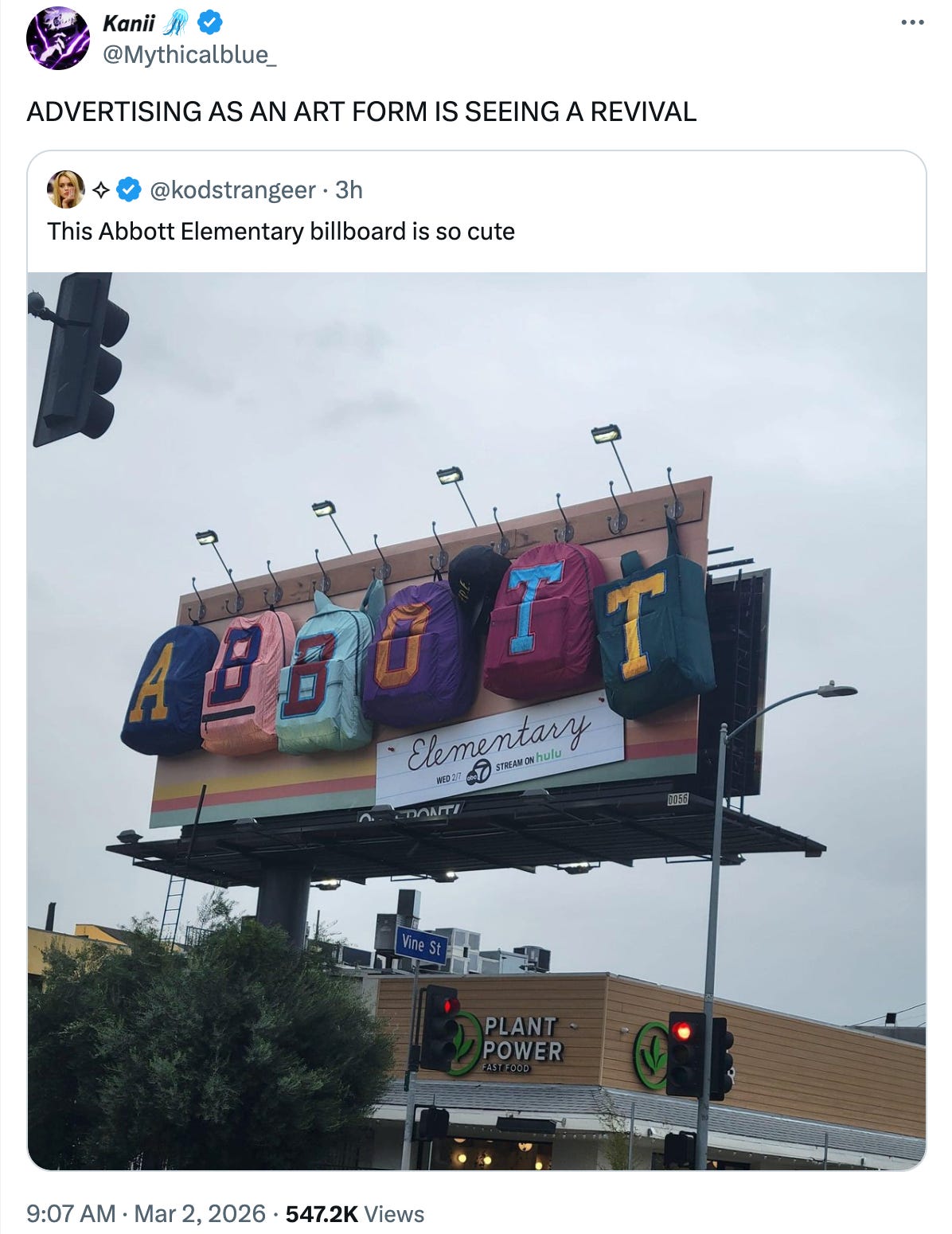
Task: Click the quoted text "This Abbott Elementary billboard"
Action: tap(227, 232)
